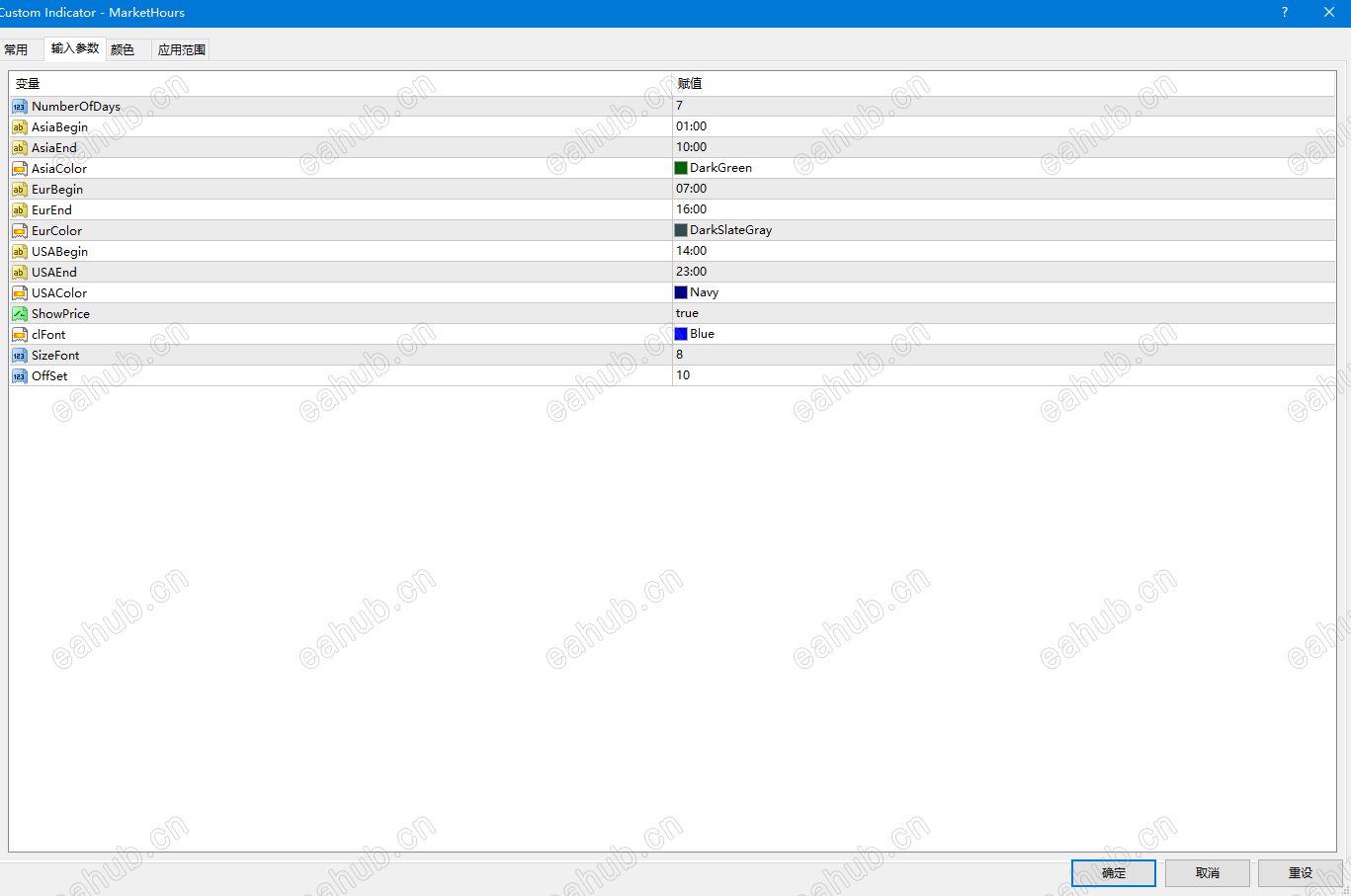Click 取消 to cancel changes
The width and height of the screenshot is (1351, 896).
1207,872
